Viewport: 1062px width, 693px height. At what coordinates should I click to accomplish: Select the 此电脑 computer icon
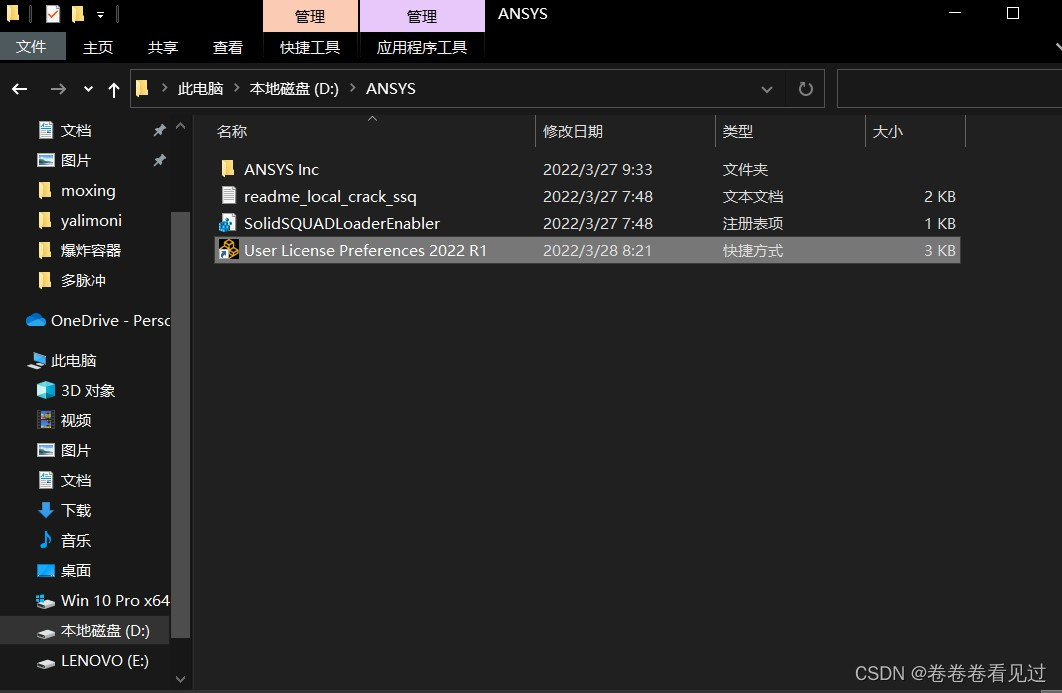(x=37, y=360)
